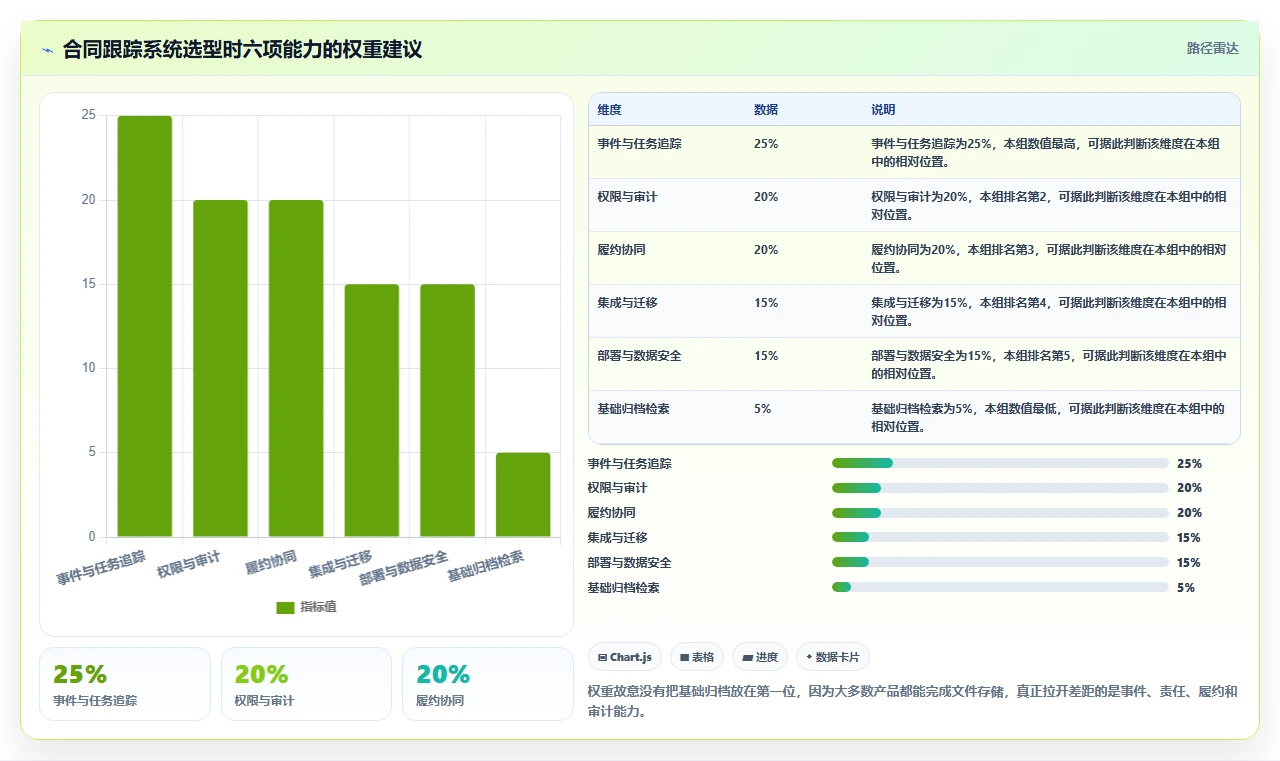1280x761 pixels.
Task: Click the 基础归档检索 bar in the chart
Action: [x=523, y=494]
